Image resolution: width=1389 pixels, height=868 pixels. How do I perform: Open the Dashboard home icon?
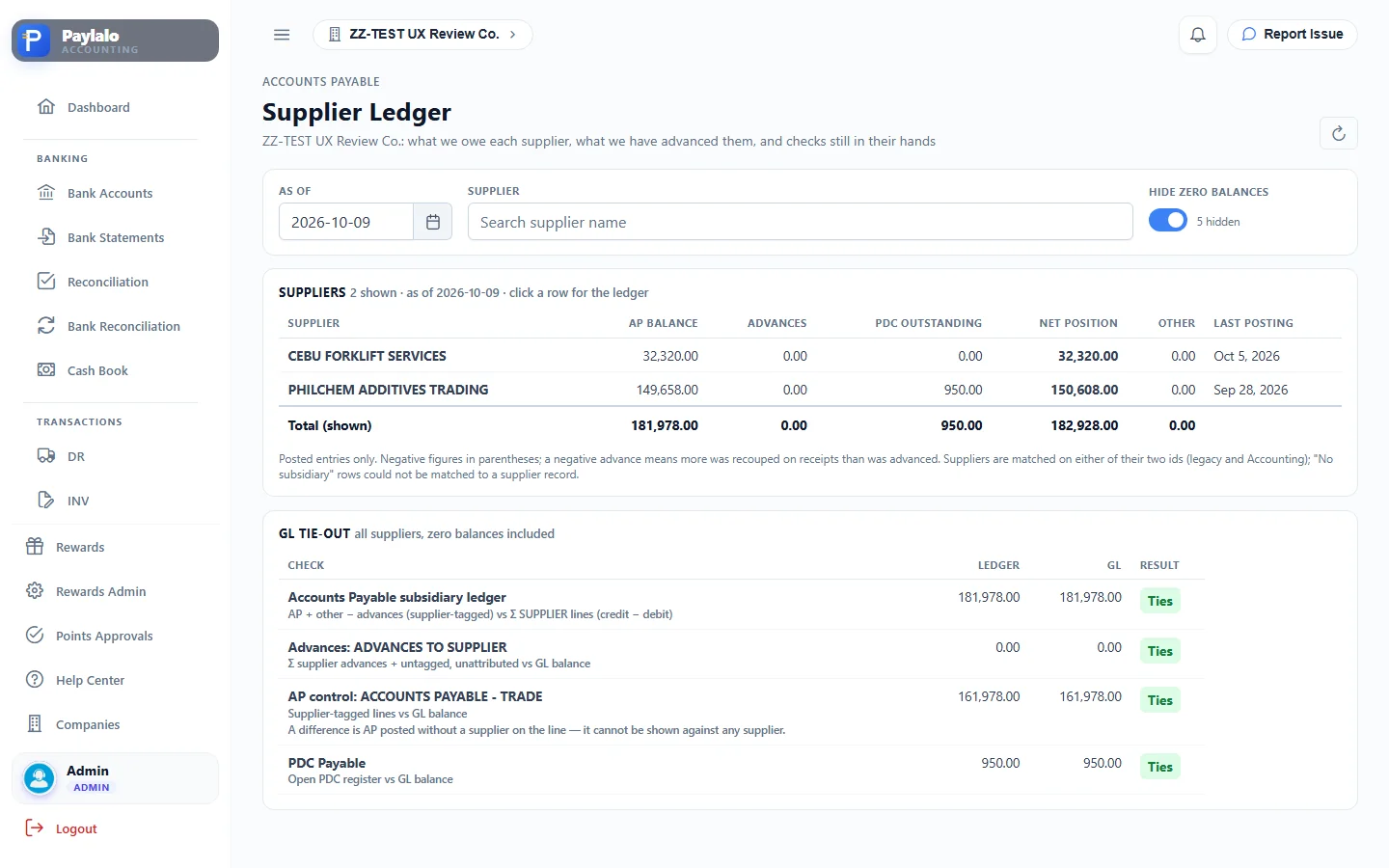(x=46, y=107)
